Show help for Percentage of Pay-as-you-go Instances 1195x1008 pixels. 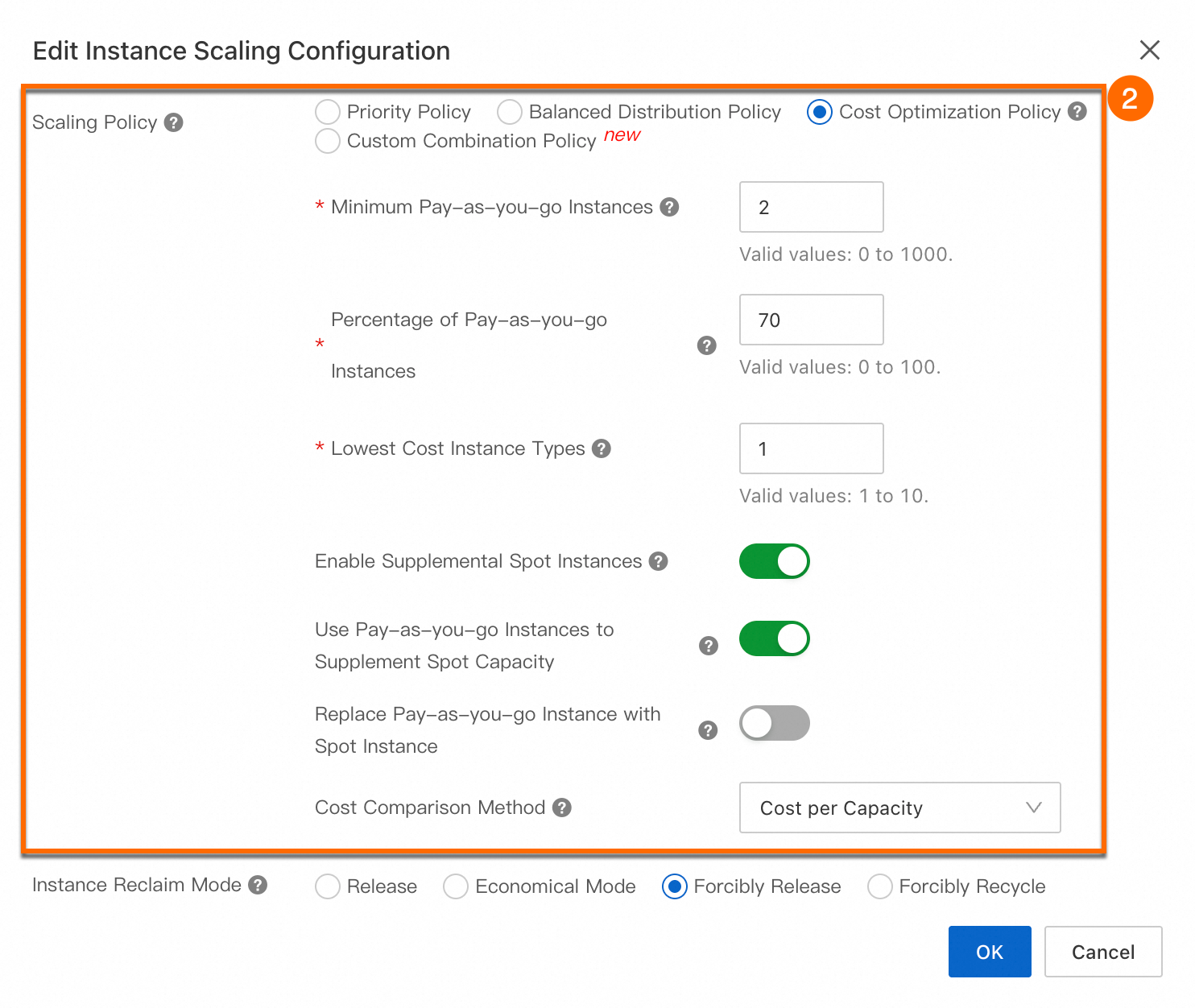coord(706,345)
